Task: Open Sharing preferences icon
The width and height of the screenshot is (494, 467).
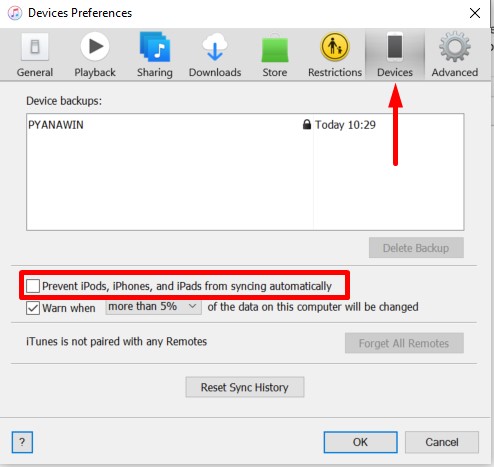Action: point(155,47)
